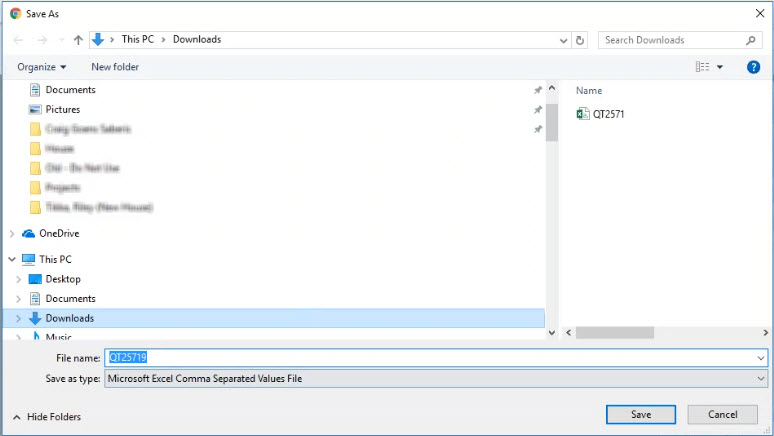Screen dimensions: 774x436
Task: Click the Search Downloads input field
Action: [670, 40]
